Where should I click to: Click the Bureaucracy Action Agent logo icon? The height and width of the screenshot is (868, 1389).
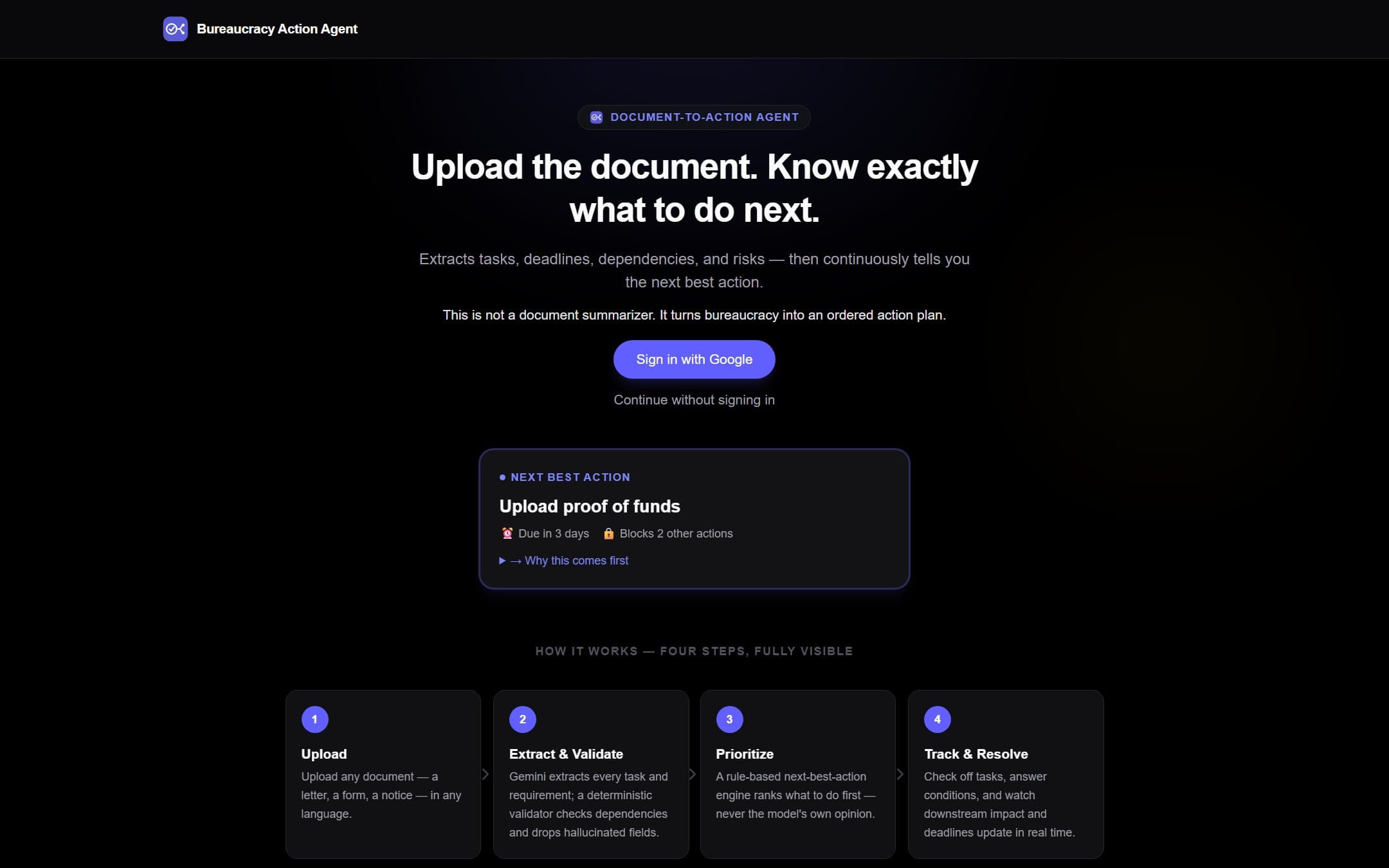(175, 29)
